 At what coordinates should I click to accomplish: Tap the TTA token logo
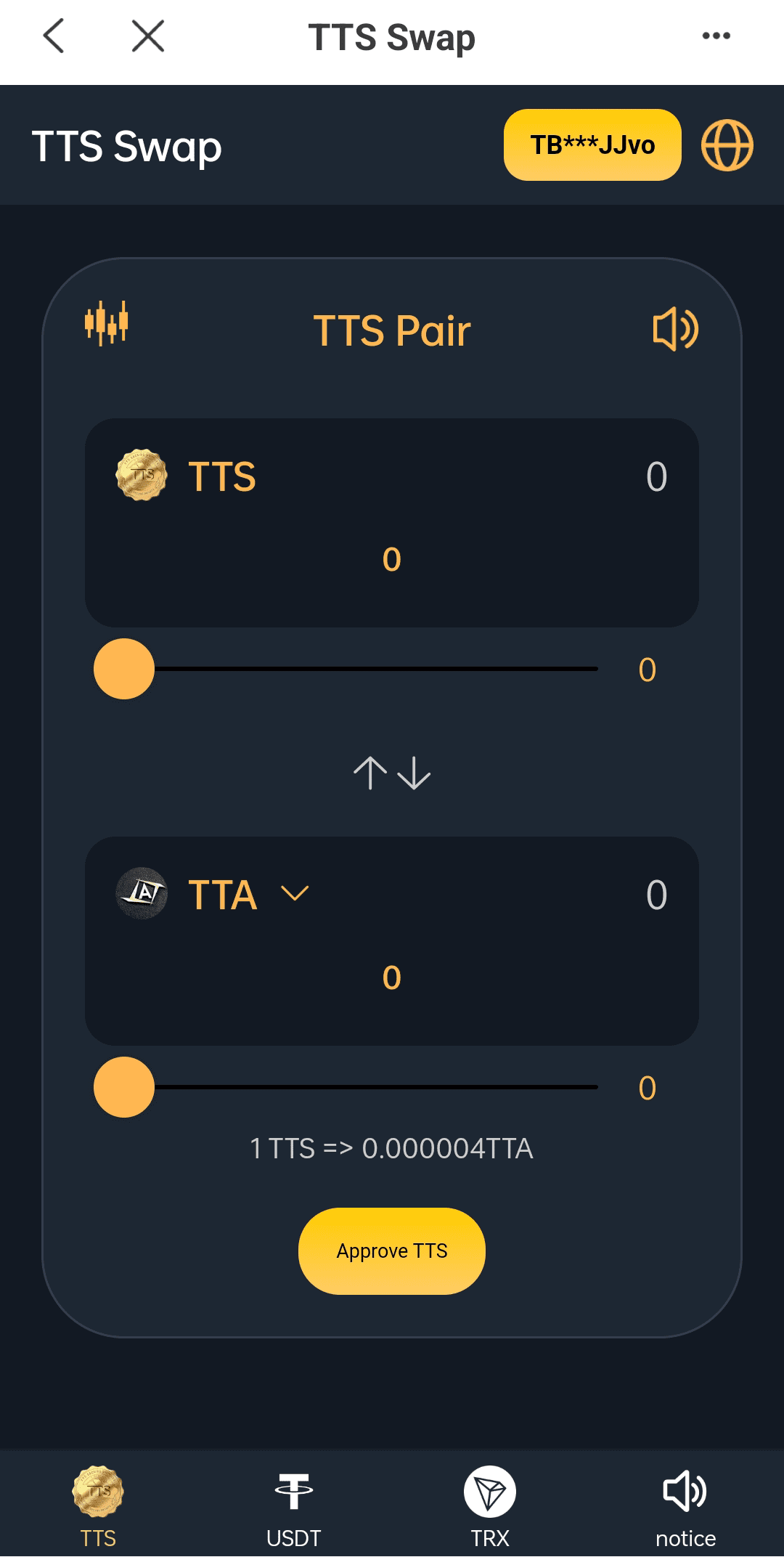(142, 893)
